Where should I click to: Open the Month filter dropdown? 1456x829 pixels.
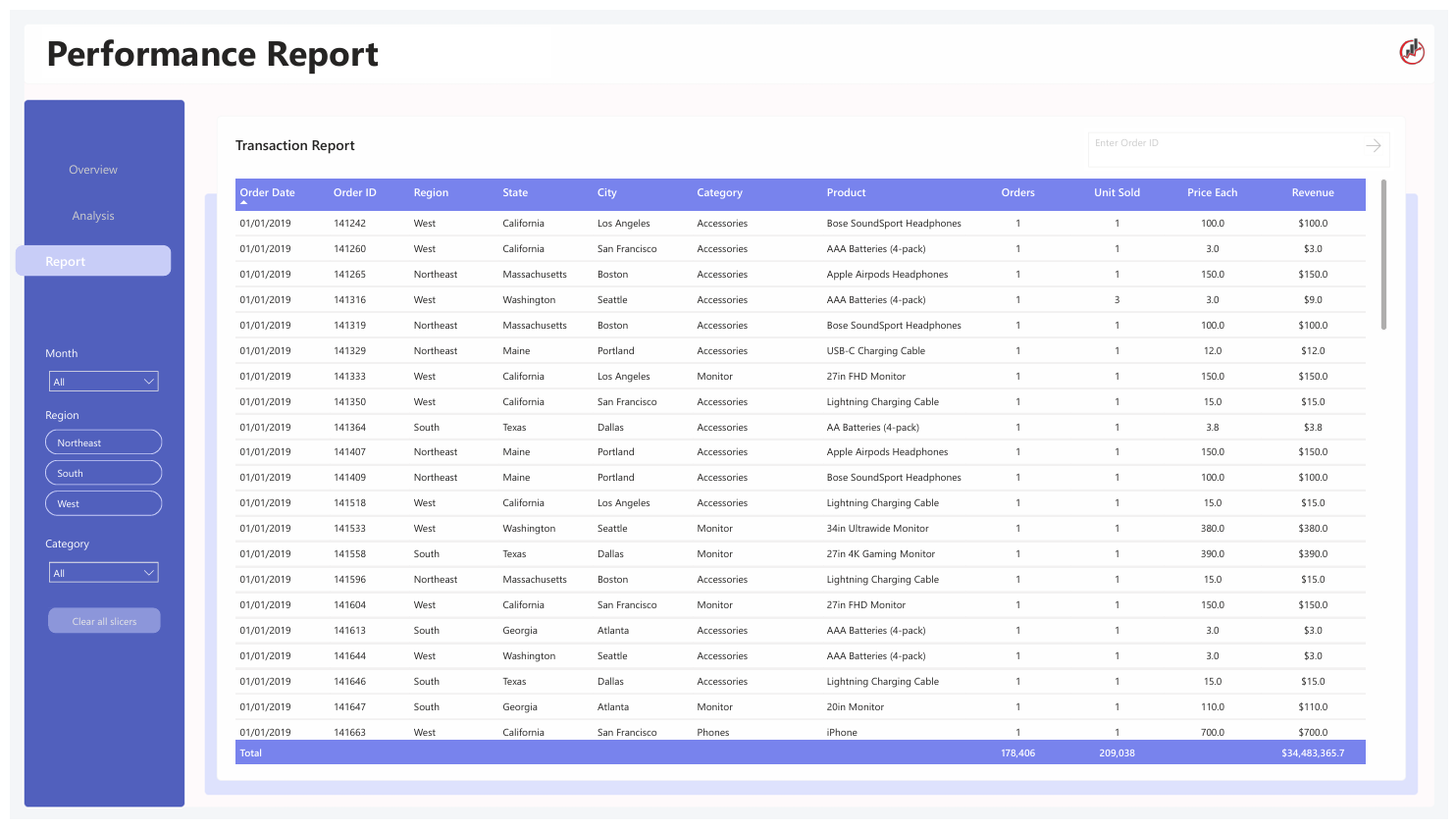click(103, 381)
